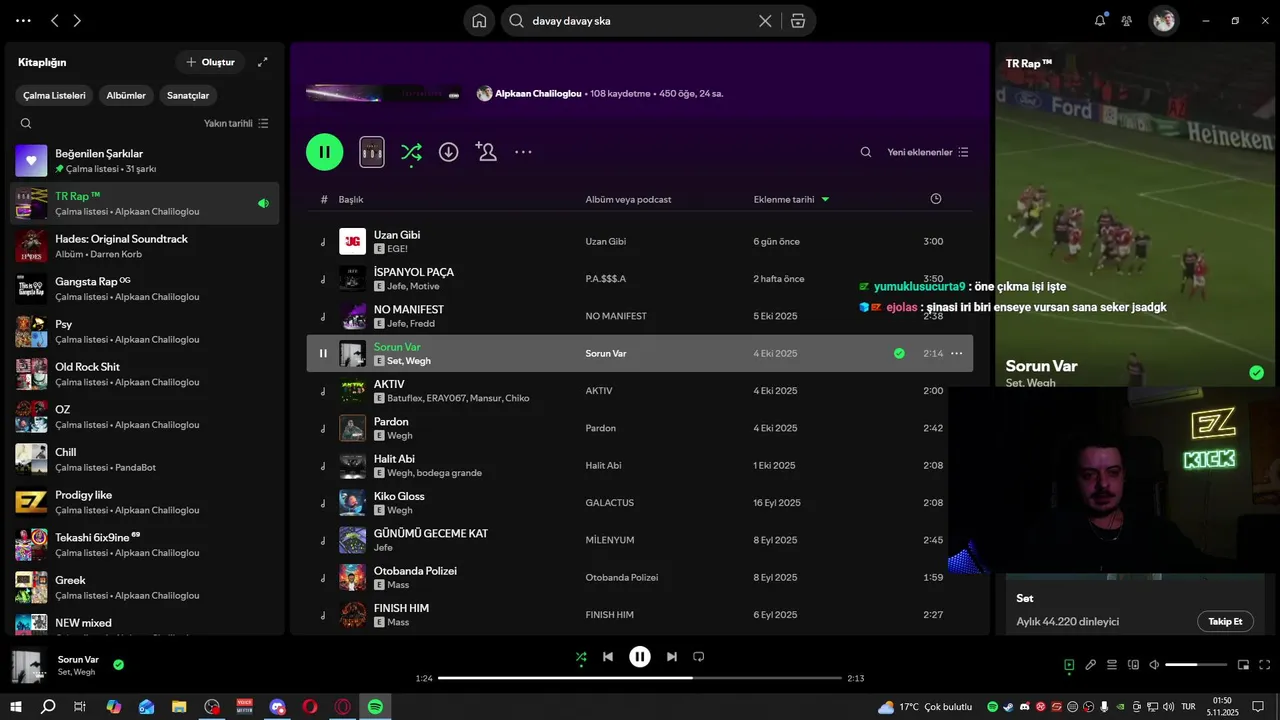Screen dimensions: 1280x720
Task: Toggle liked checkmark on Sorun Var row
Action: click(x=899, y=353)
